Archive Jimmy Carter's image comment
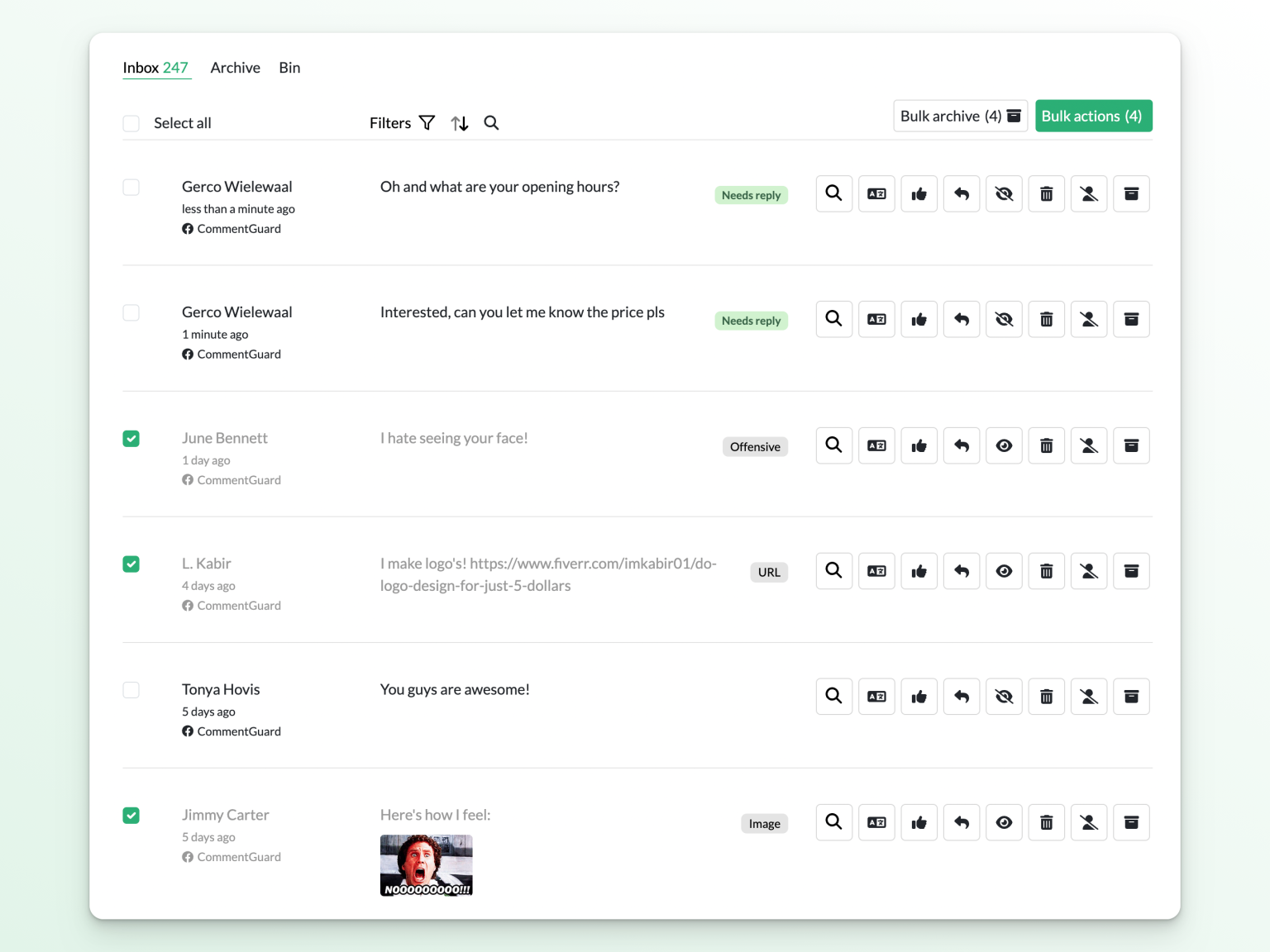 [1131, 822]
